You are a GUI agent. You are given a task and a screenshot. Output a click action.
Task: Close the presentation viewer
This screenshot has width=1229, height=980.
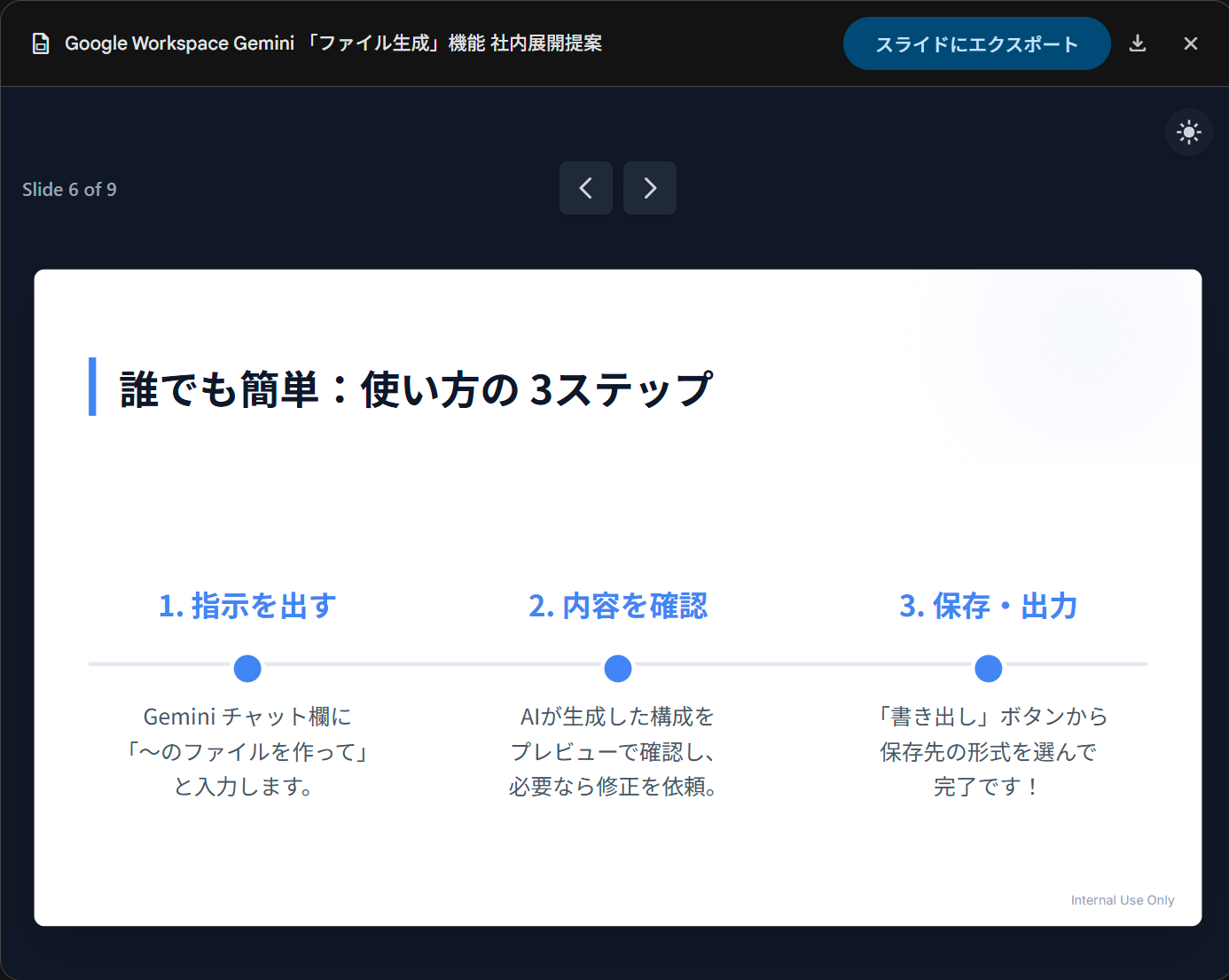[x=1191, y=43]
